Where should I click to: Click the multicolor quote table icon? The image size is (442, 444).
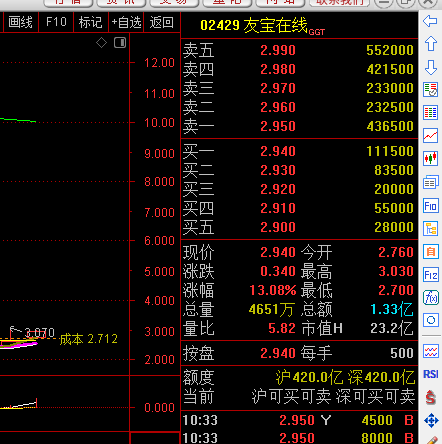point(430,113)
